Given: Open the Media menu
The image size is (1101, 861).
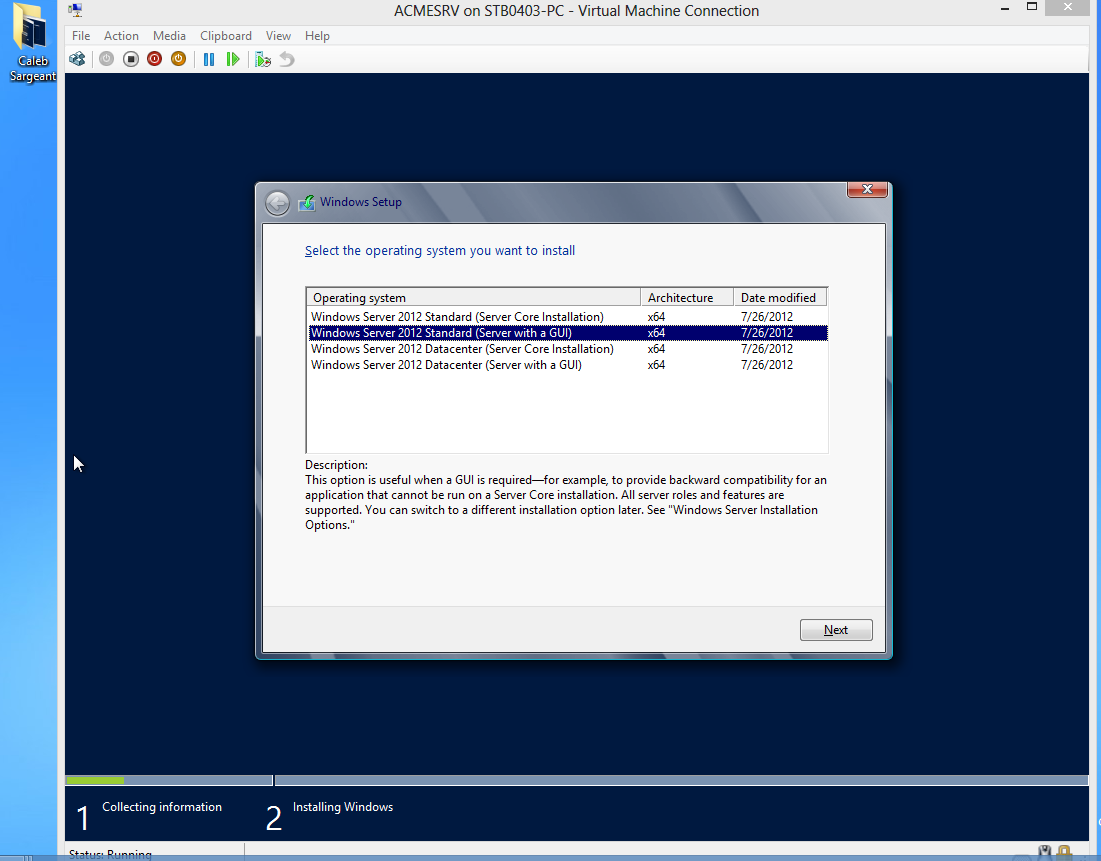Looking at the screenshot, I should 169,36.
